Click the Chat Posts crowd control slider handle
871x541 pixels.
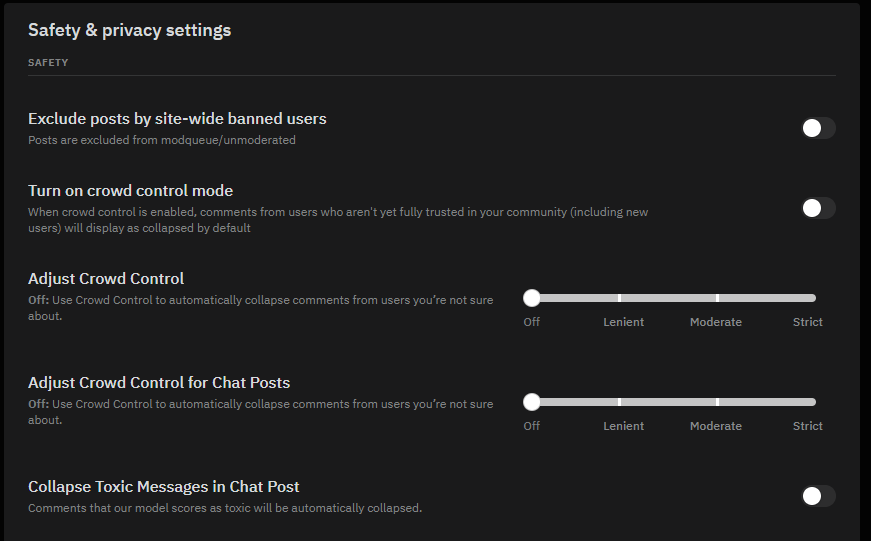pos(532,402)
